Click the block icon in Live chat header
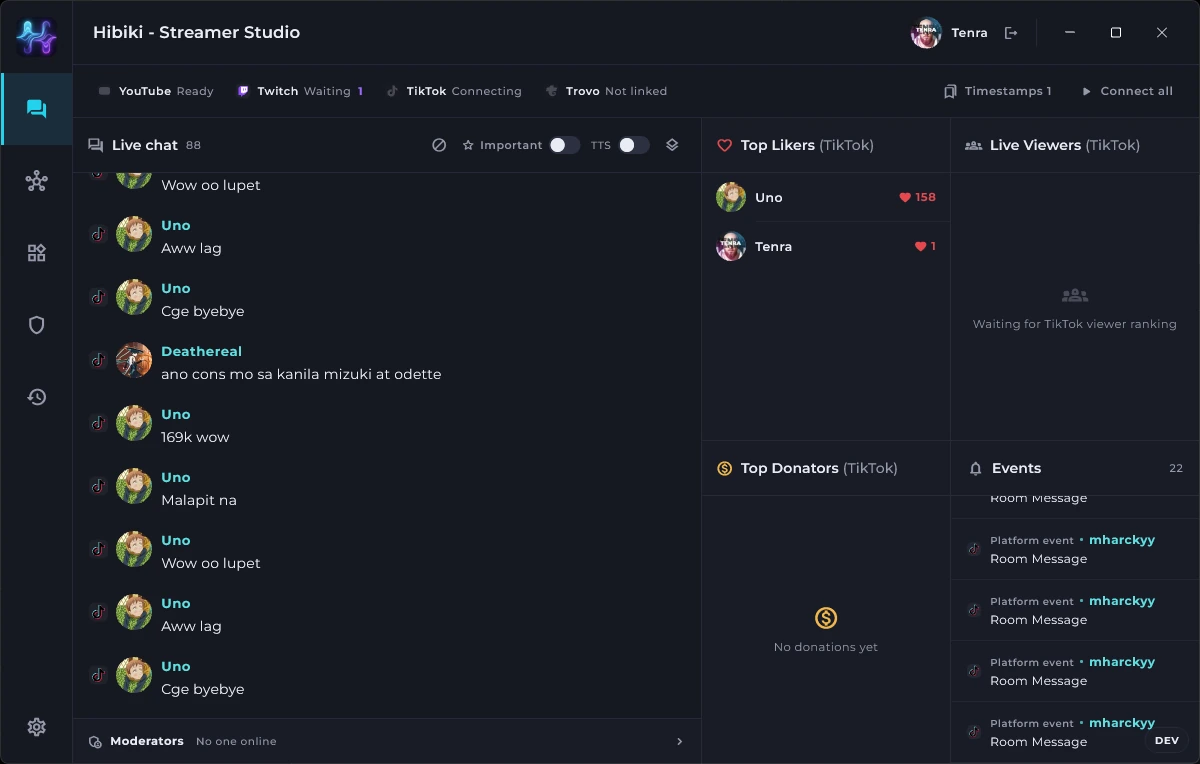 (x=439, y=145)
